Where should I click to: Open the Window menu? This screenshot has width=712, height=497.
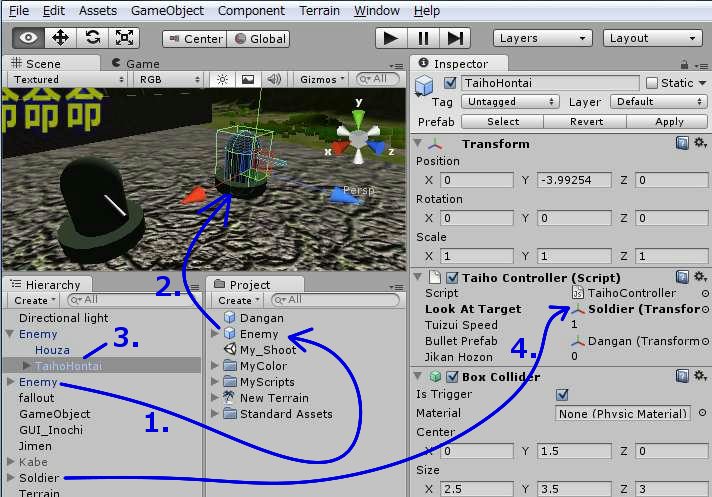[377, 10]
